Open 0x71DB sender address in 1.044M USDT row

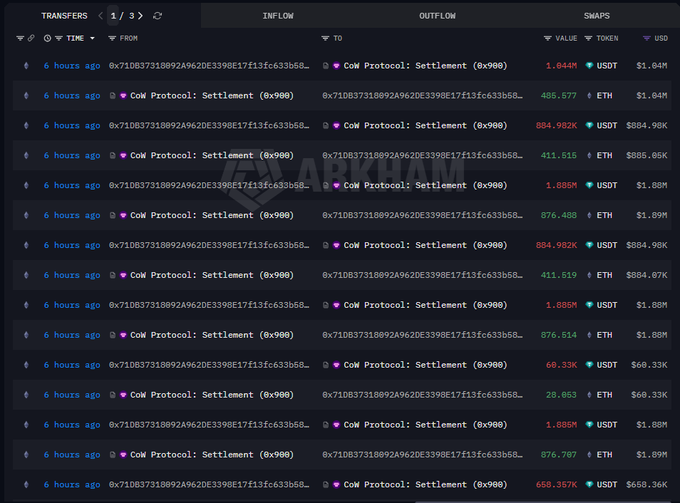(x=209, y=65)
